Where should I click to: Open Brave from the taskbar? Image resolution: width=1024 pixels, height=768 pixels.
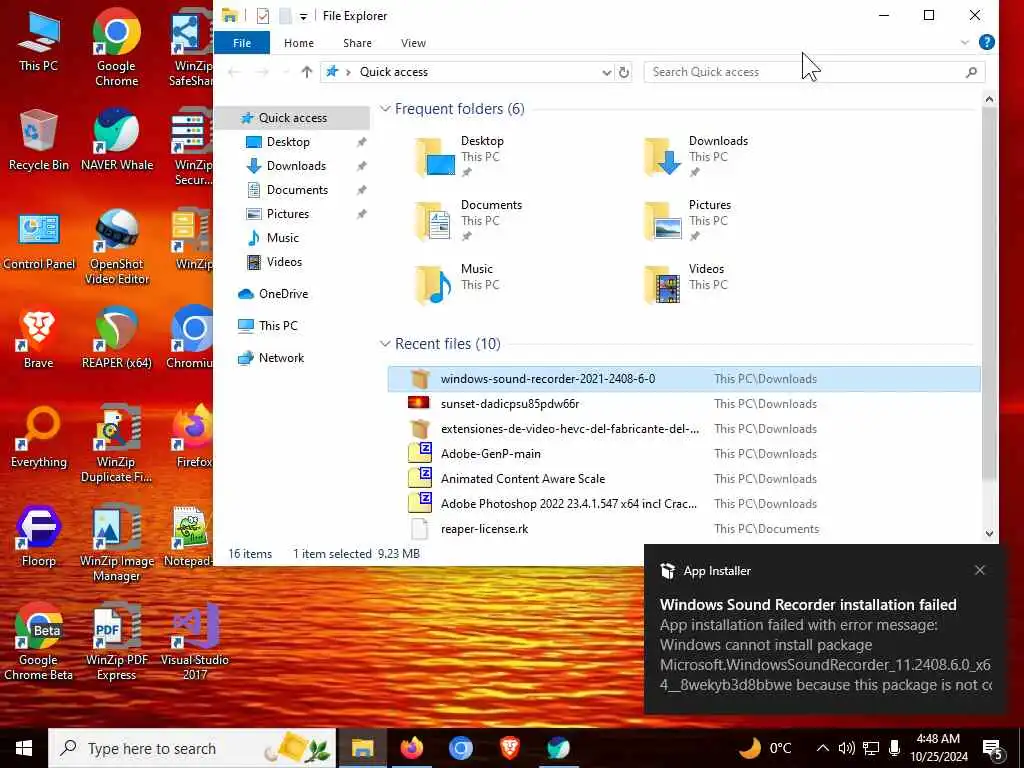pos(509,748)
